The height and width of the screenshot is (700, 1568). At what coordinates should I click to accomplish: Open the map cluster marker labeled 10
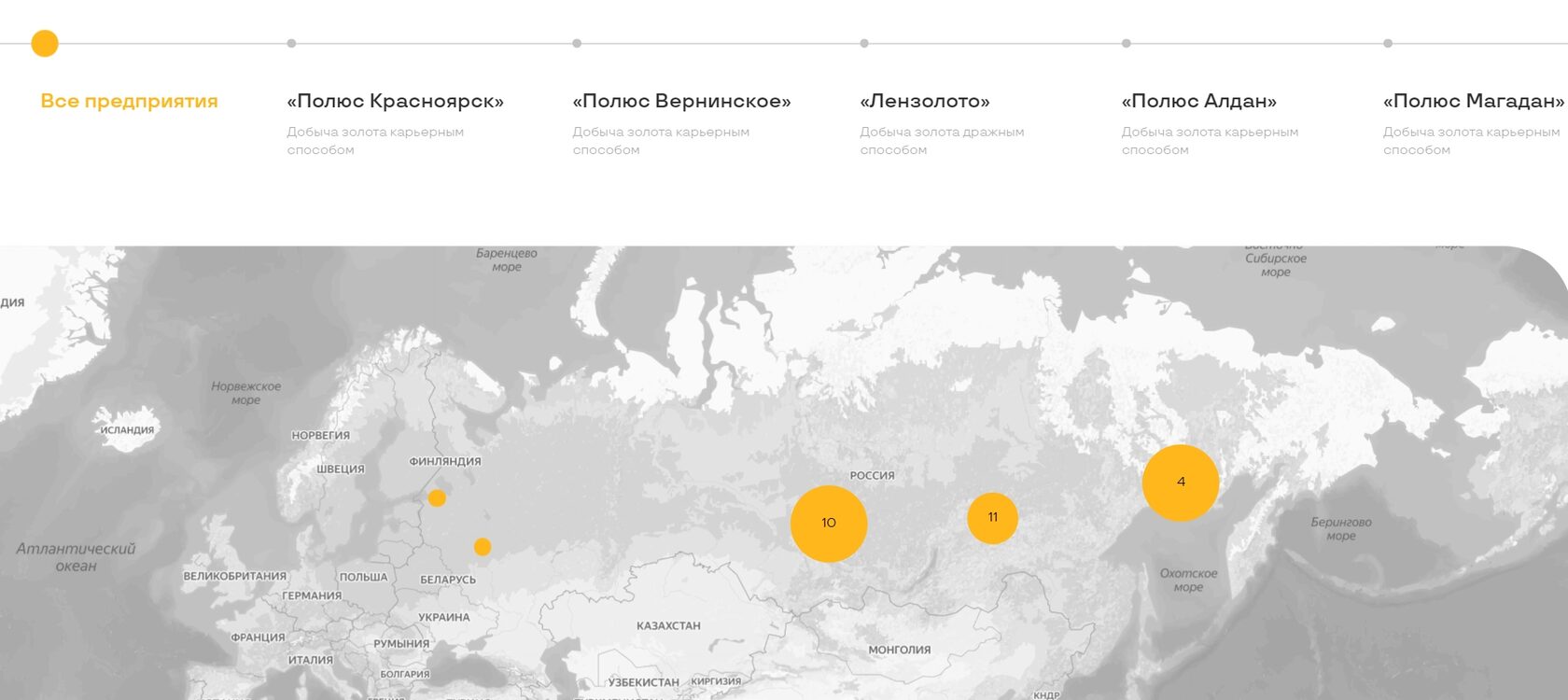pyautogui.click(x=829, y=524)
